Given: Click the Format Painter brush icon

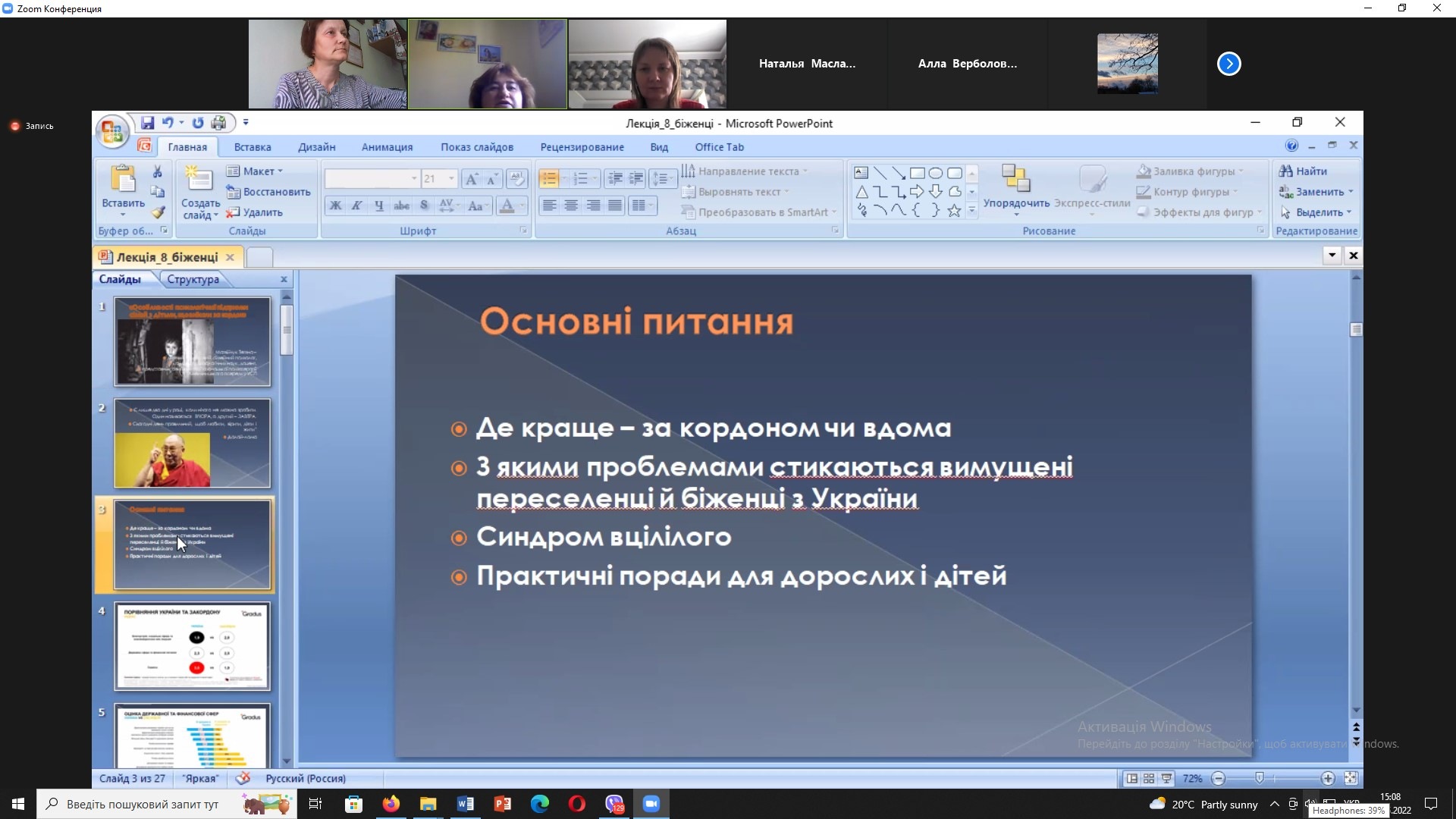Looking at the screenshot, I should (158, 212).
